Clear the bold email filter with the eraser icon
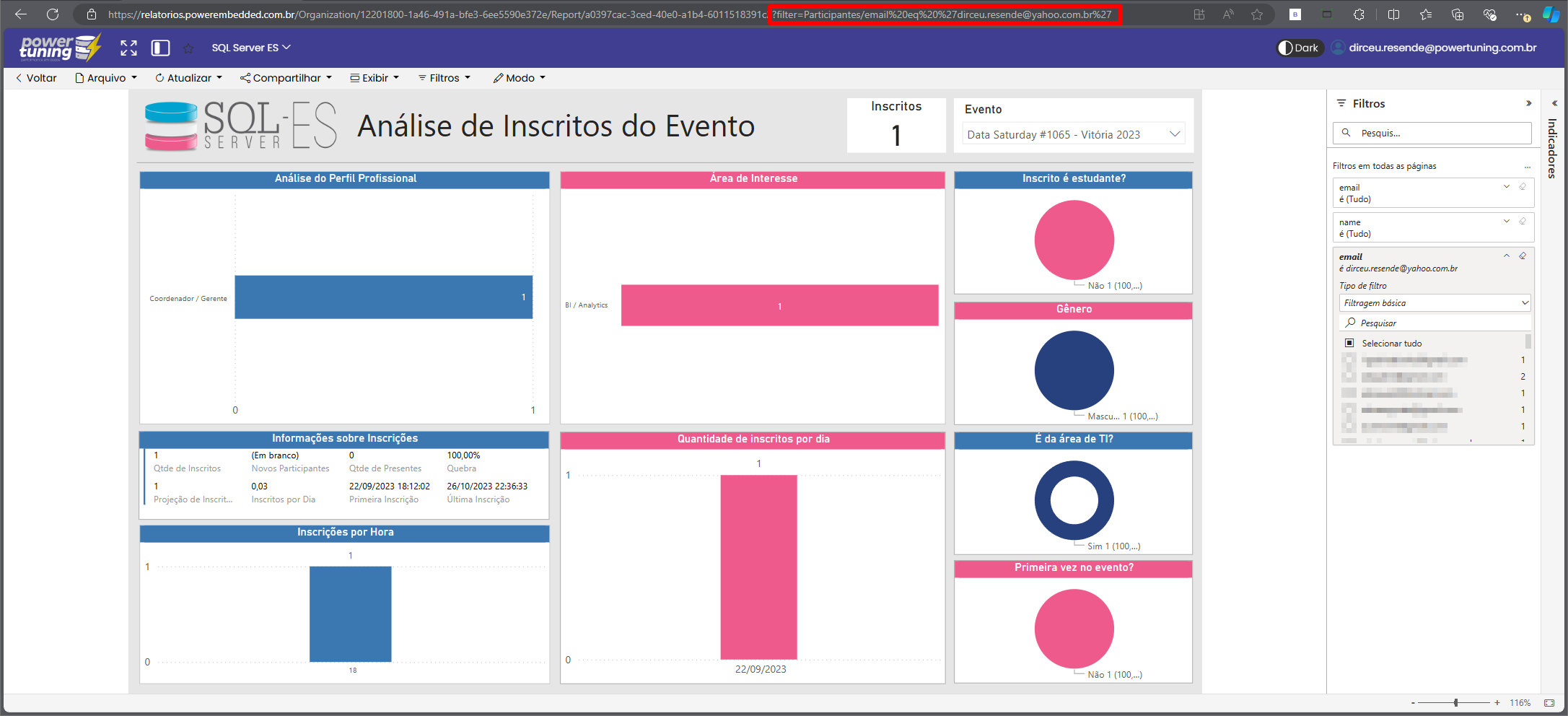1568x716 pixels. pyautogui.click(x=1523, y=256)
